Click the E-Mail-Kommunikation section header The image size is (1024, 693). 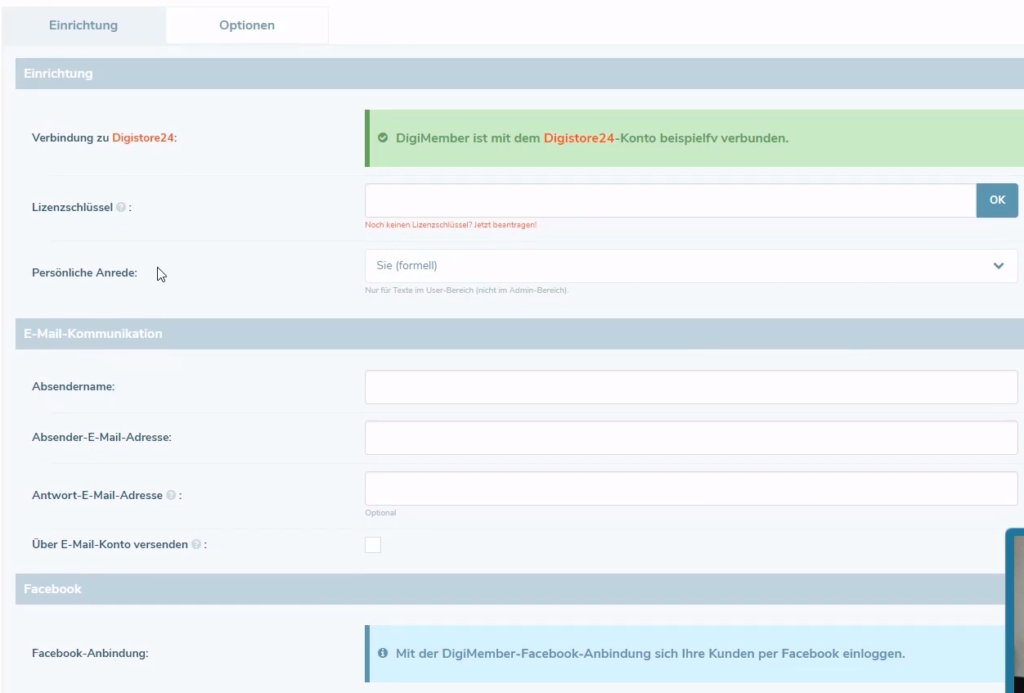(x=520, y=334)
